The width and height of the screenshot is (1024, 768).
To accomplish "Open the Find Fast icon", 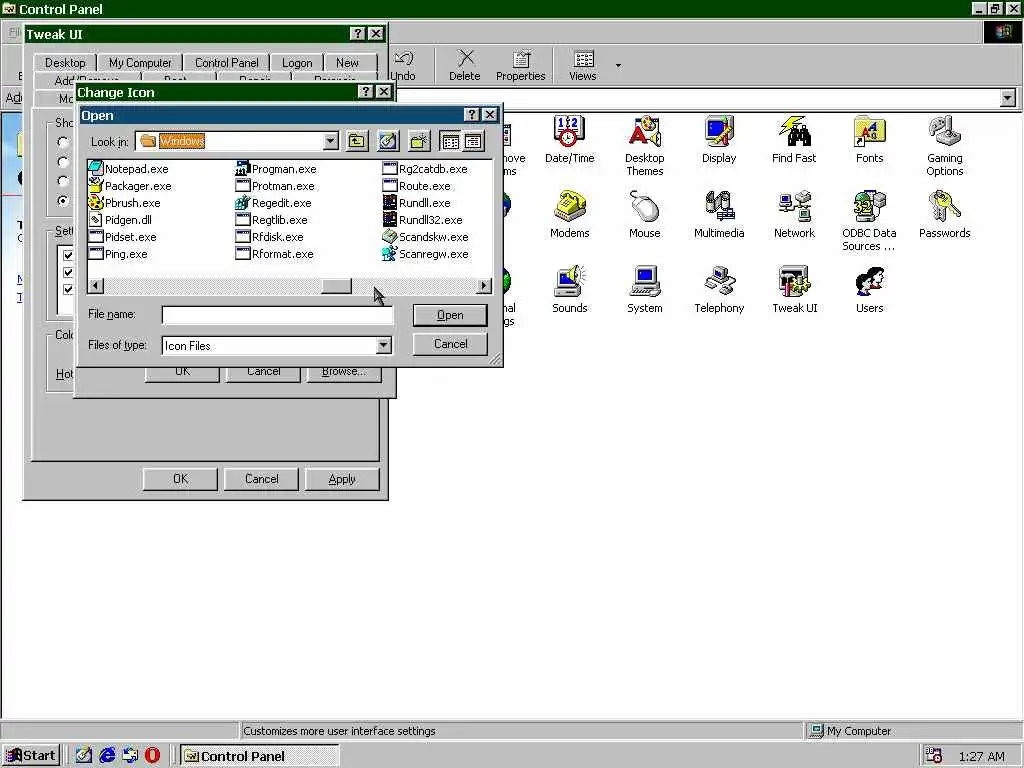I will tap(793, 139).
